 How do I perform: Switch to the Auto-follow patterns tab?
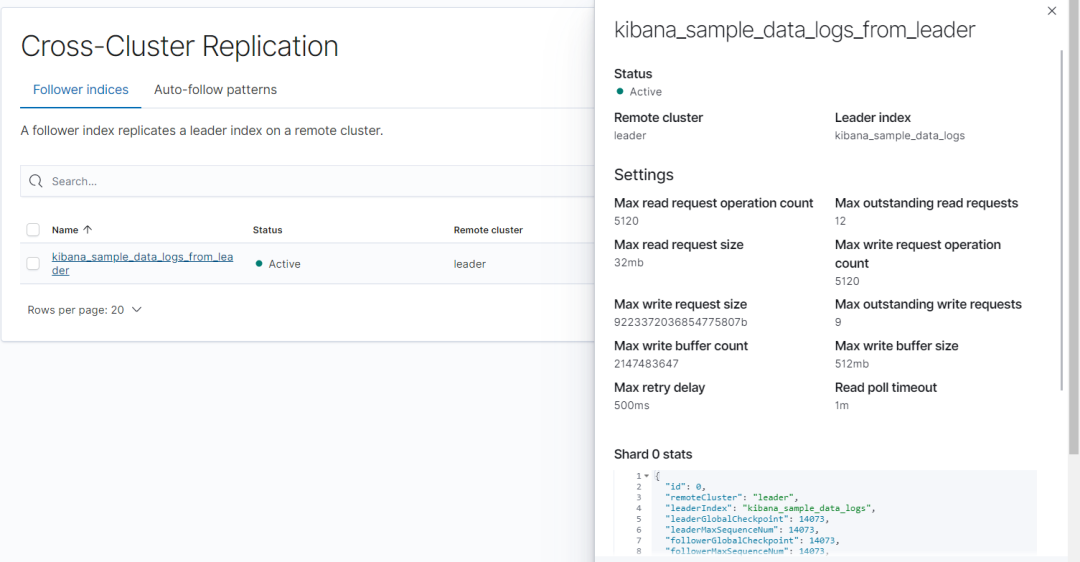pos(215,90)
